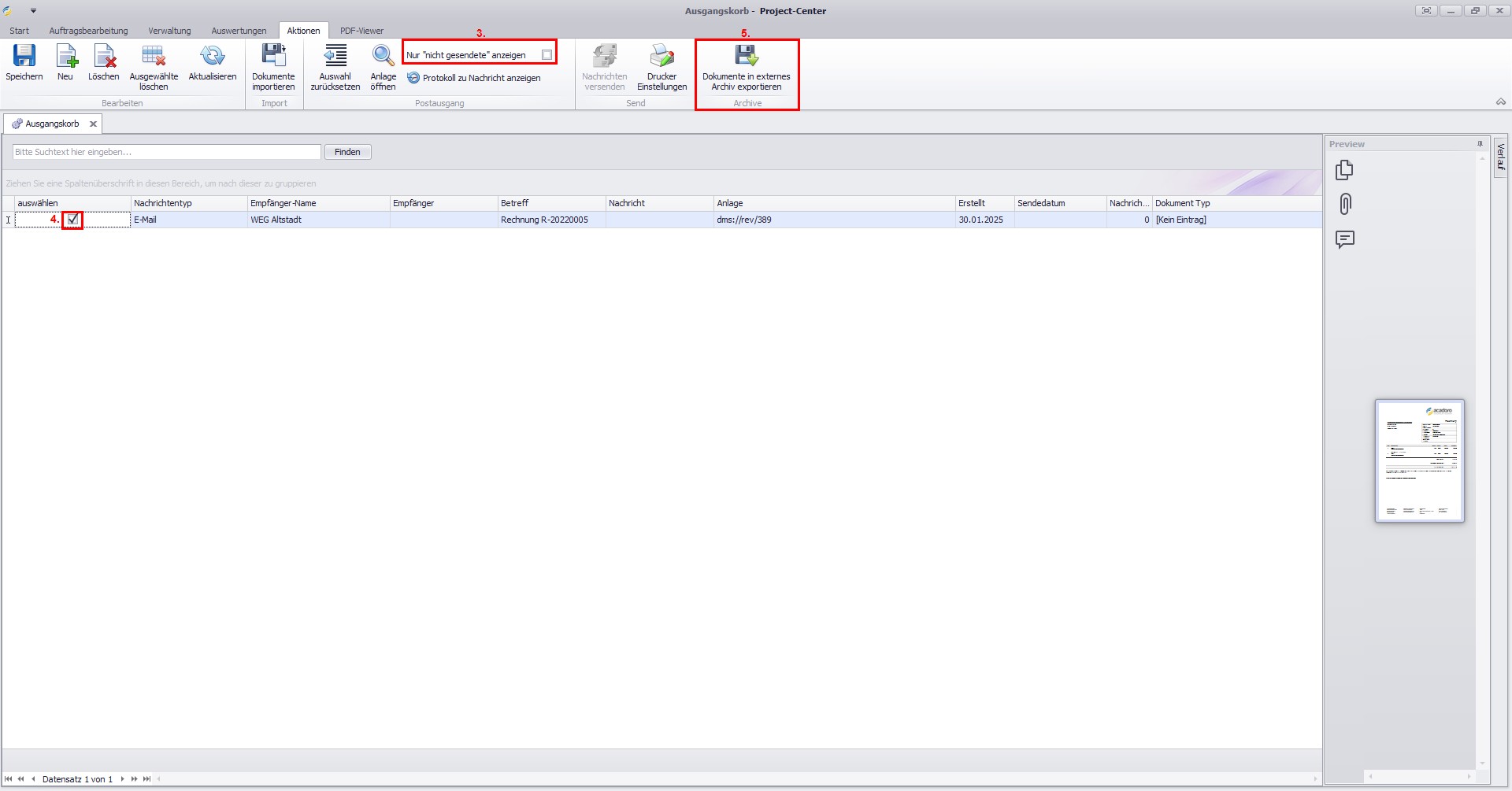1512x791 pixels.
Task: Open Drucker Einstellungen
Action: [x=661, y=57]
